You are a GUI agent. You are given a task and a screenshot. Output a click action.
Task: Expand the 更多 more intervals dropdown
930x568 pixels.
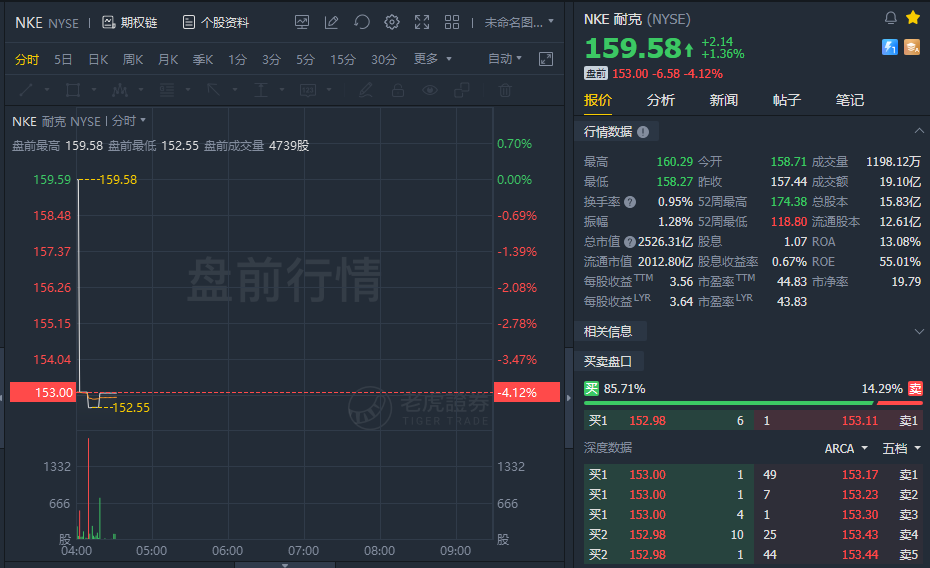click(x=432, y=59)
